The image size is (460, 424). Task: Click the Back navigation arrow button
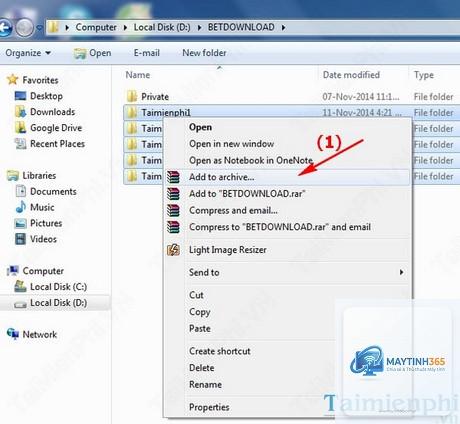(5, 28)
